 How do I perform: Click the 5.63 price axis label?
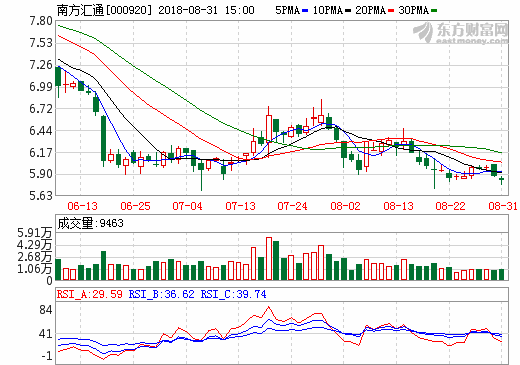[41, 196]
